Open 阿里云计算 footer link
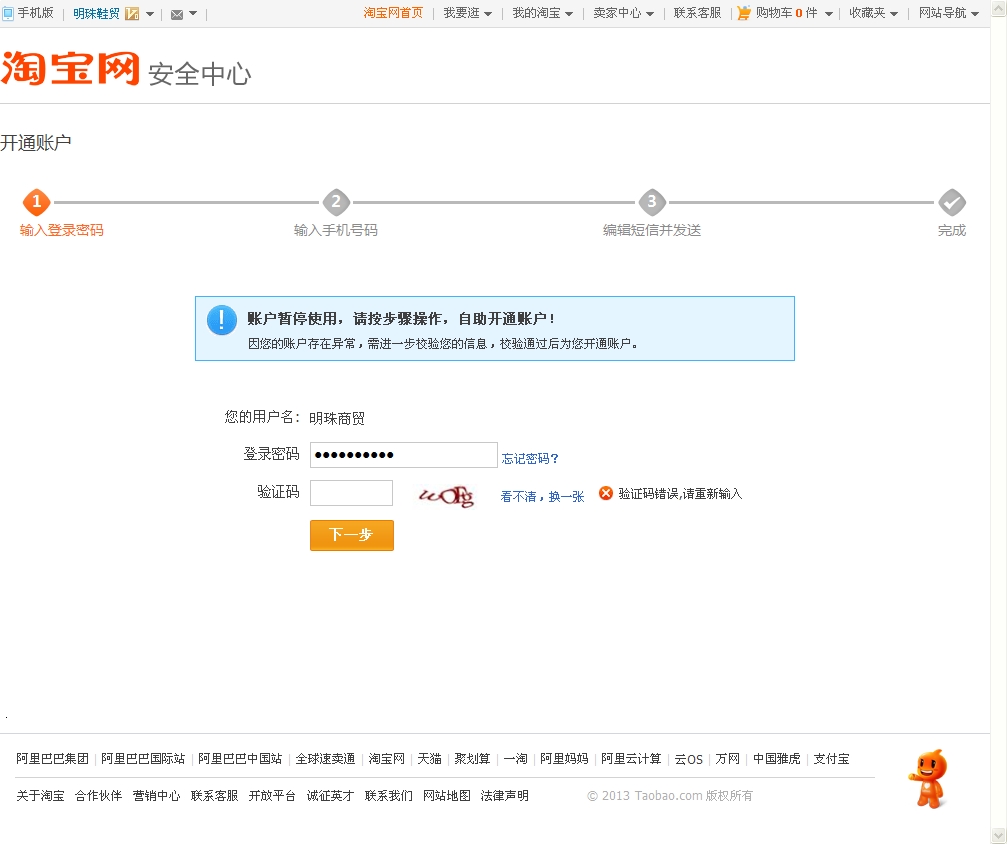Screen dimensions: 1007x844 [631, 759]
